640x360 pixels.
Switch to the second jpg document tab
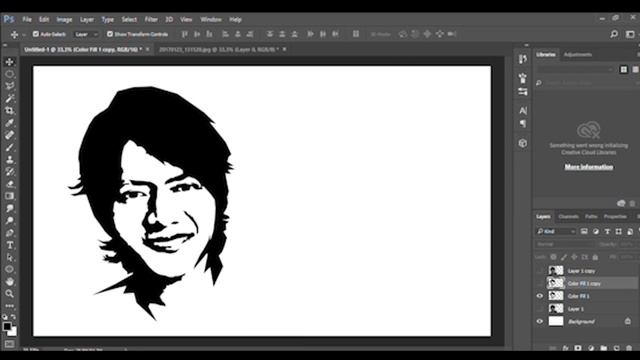(219, 49)
